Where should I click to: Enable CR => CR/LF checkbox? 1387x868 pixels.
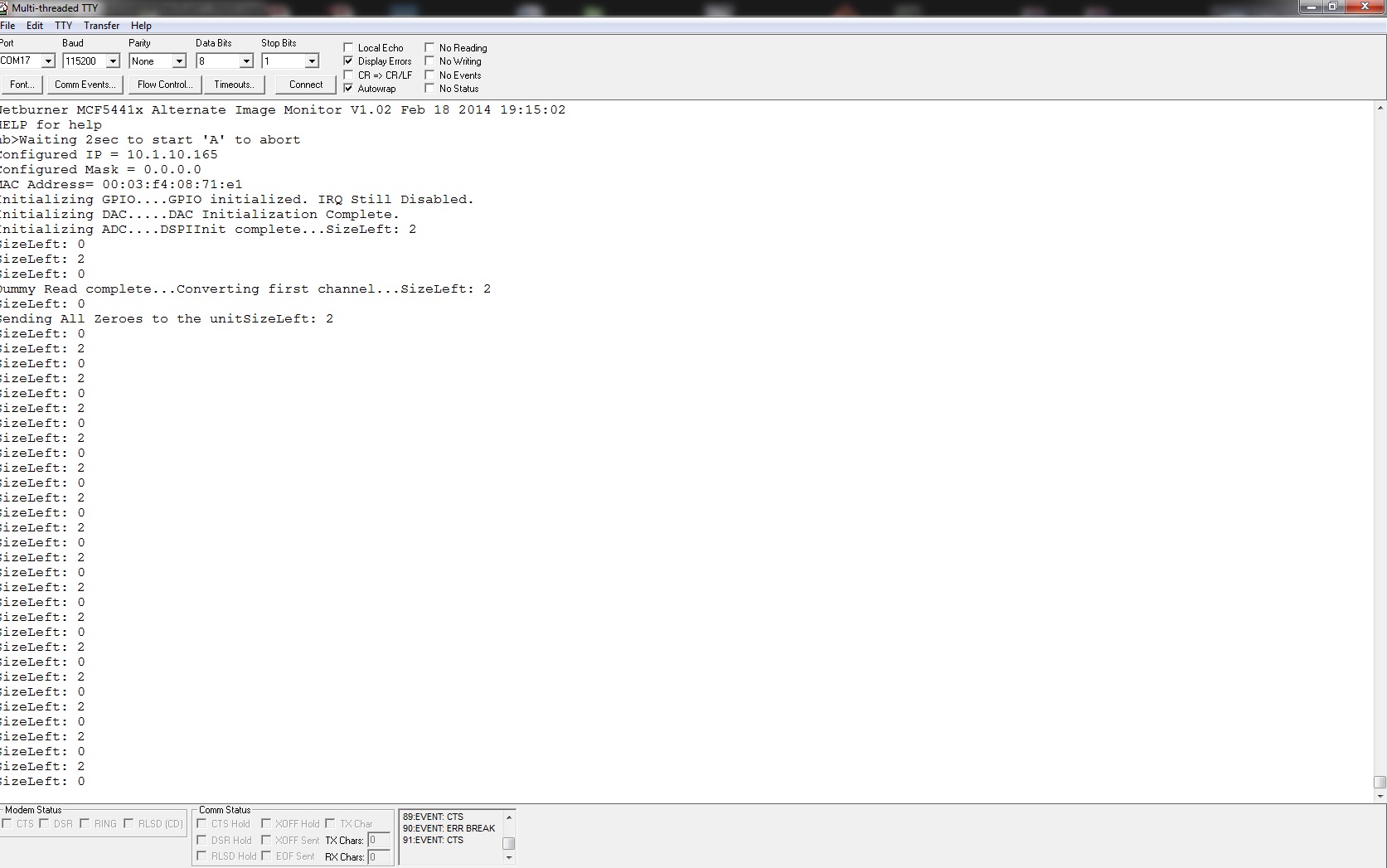pos(348,75)
